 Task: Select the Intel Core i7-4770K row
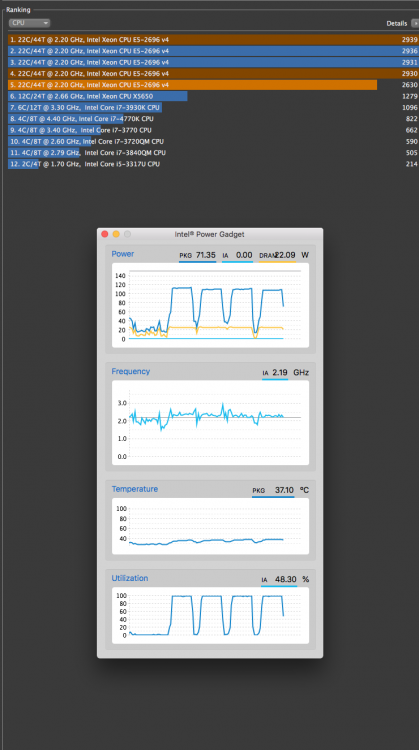pyautogui.click(x=213, y=119)
